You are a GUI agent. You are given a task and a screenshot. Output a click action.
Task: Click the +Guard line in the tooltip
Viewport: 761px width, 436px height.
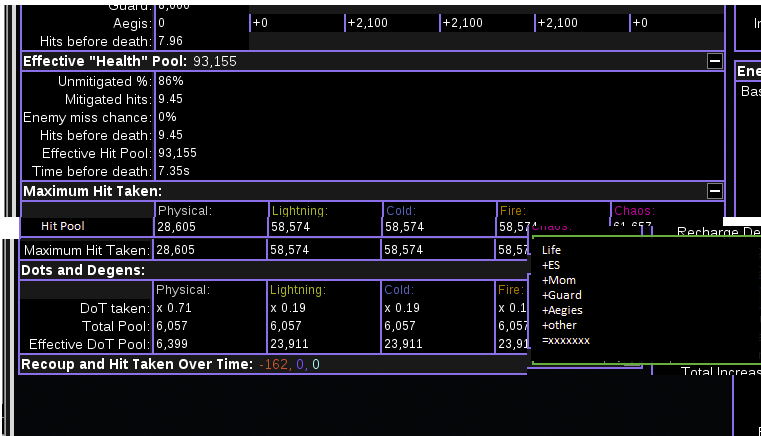click(x=562, y=295)
